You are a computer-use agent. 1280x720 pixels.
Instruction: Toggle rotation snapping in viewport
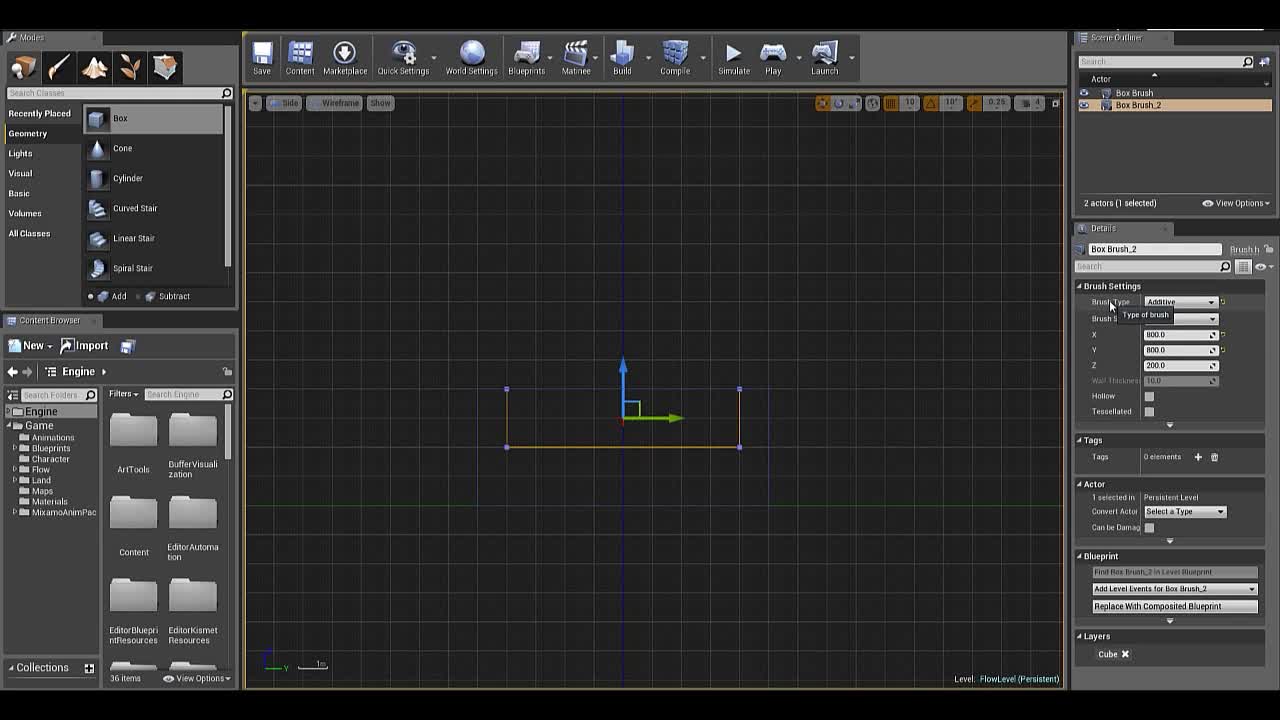(931, 103)
